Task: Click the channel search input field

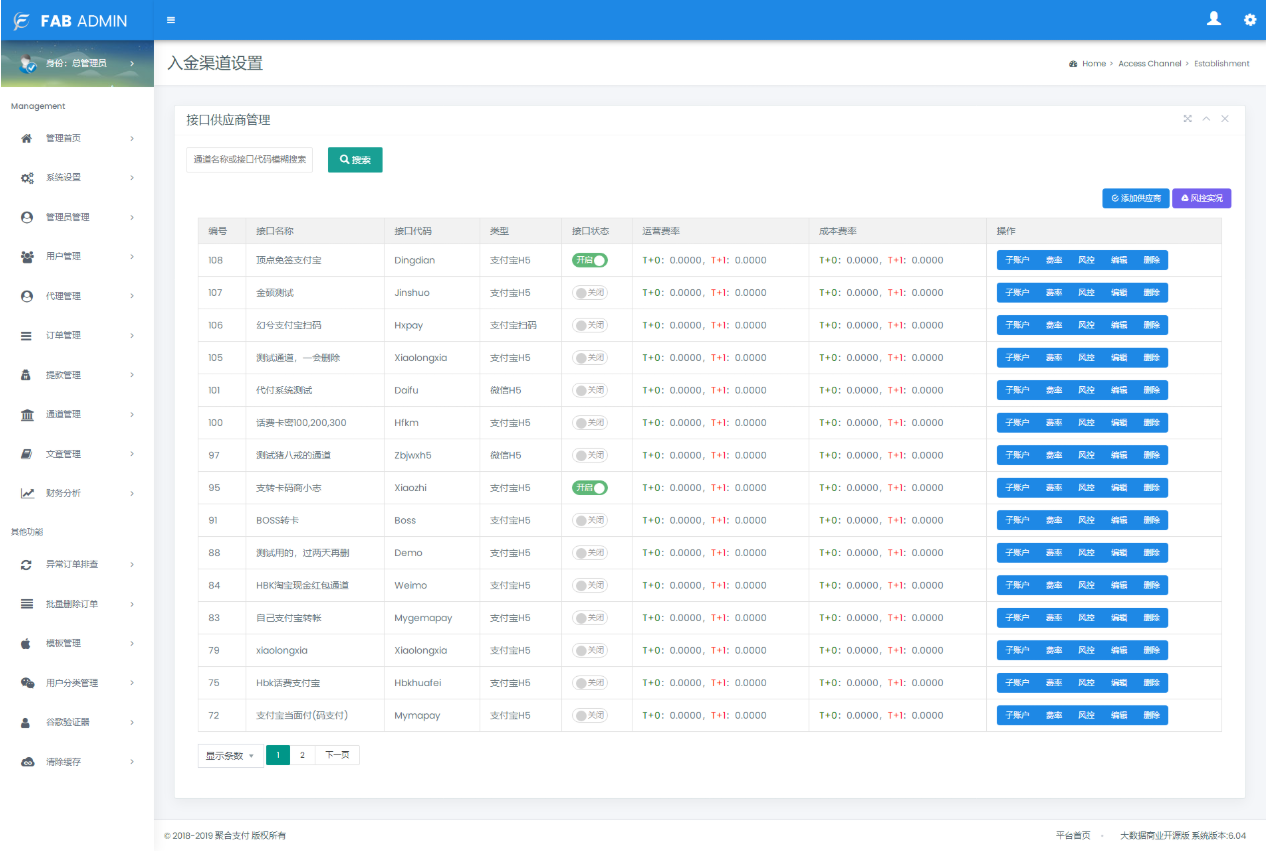Action: tap(249, 159)
